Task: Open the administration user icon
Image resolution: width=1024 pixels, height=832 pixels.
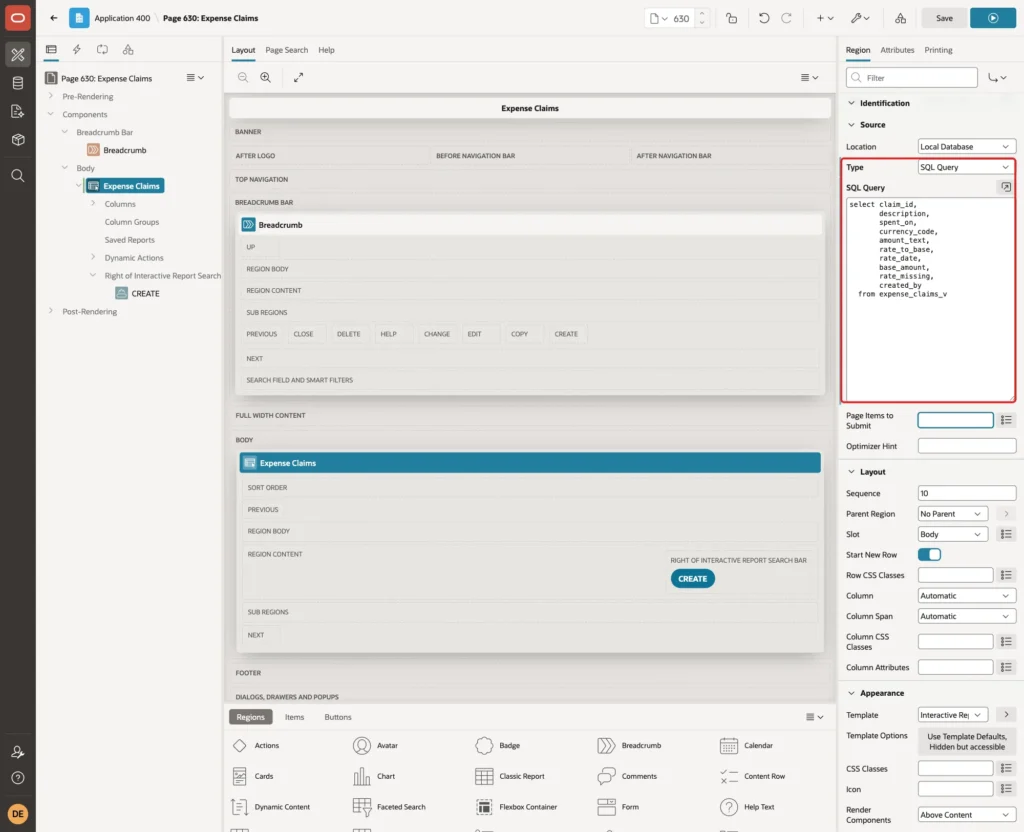Action: pyautogui.click(x=18, y=752)
